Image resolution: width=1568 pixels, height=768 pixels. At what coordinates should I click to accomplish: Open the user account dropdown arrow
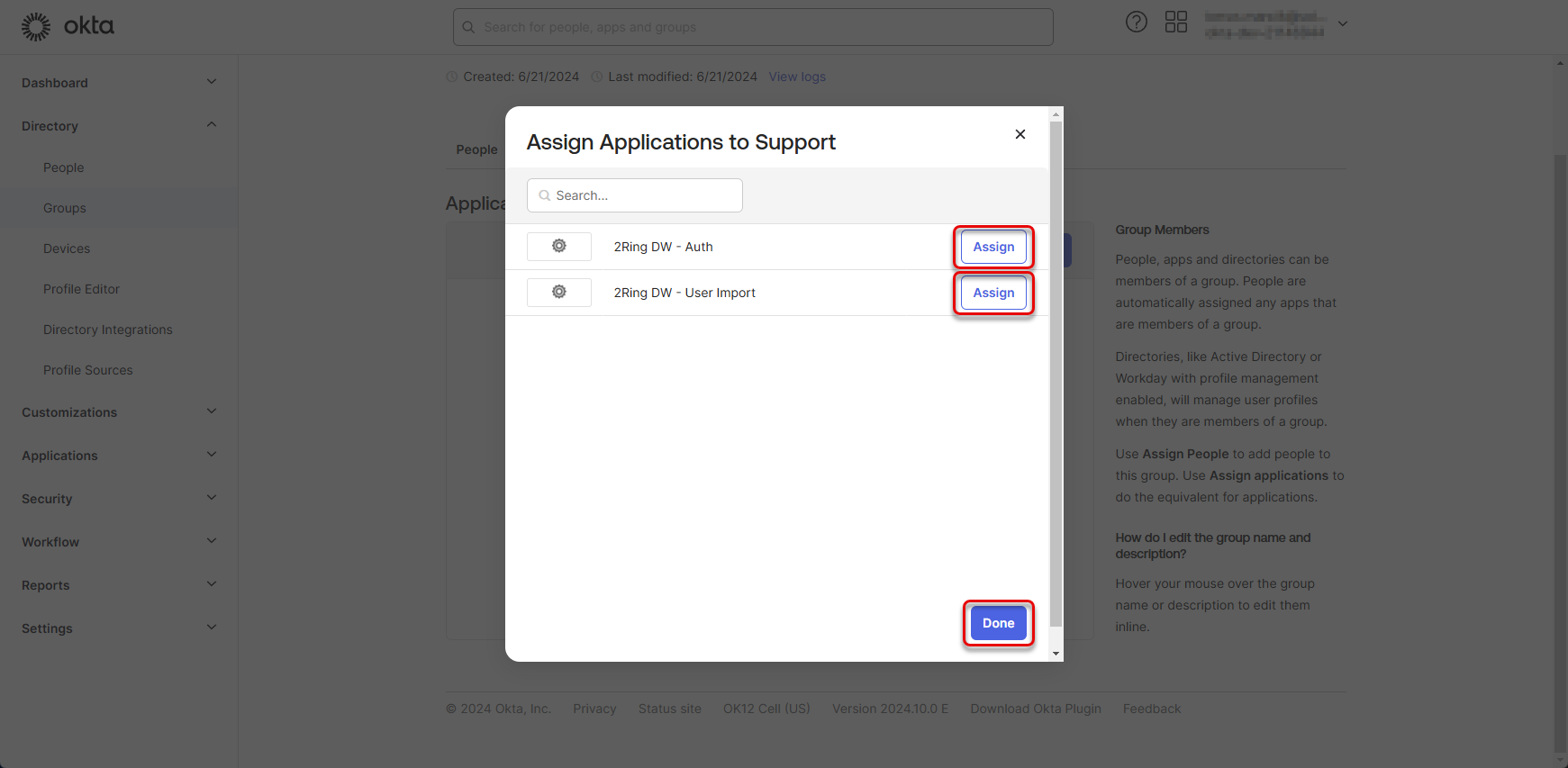[x=1342, y=24]
